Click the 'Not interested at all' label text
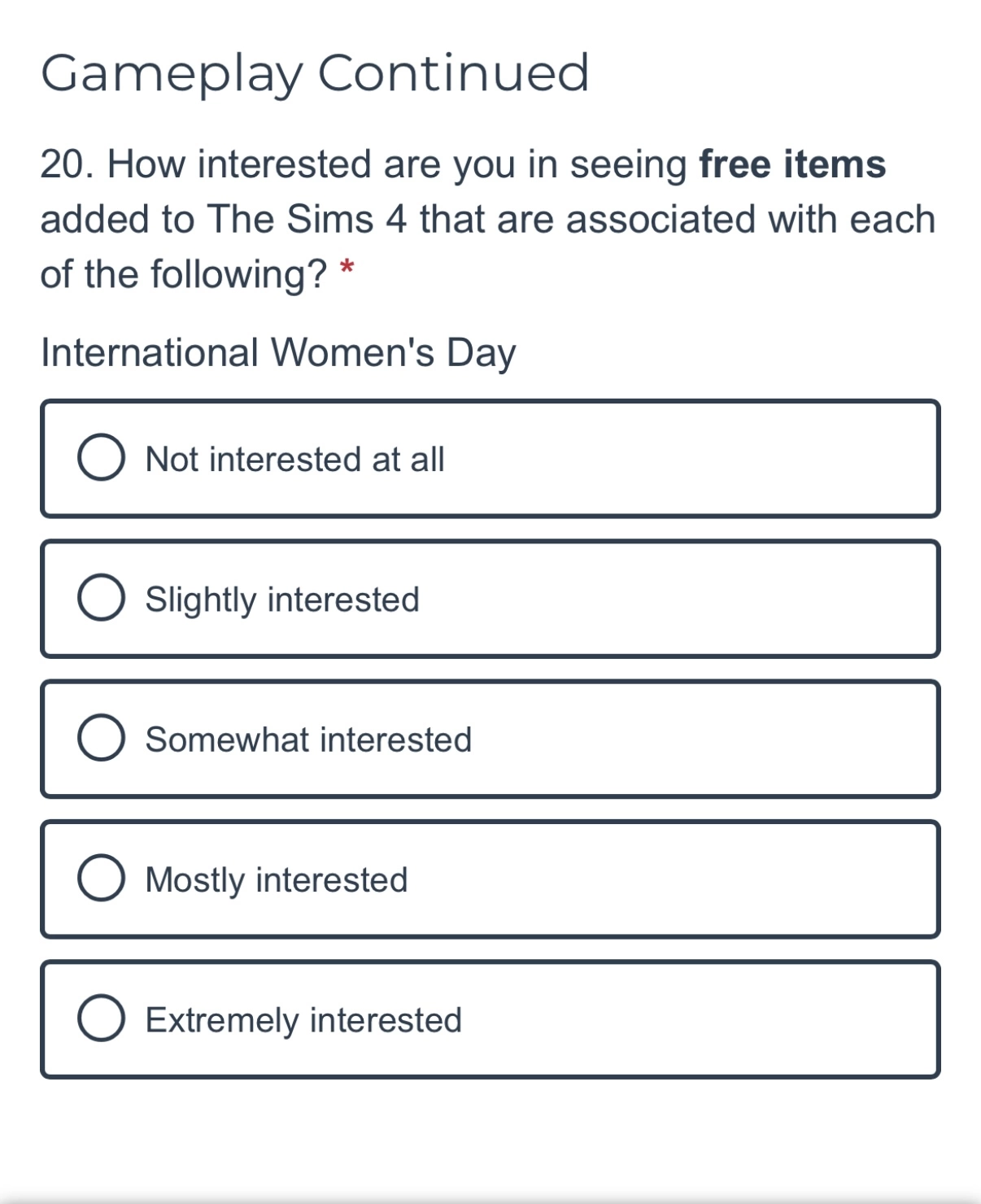The image size is (981, 1204). click(294, 460)
